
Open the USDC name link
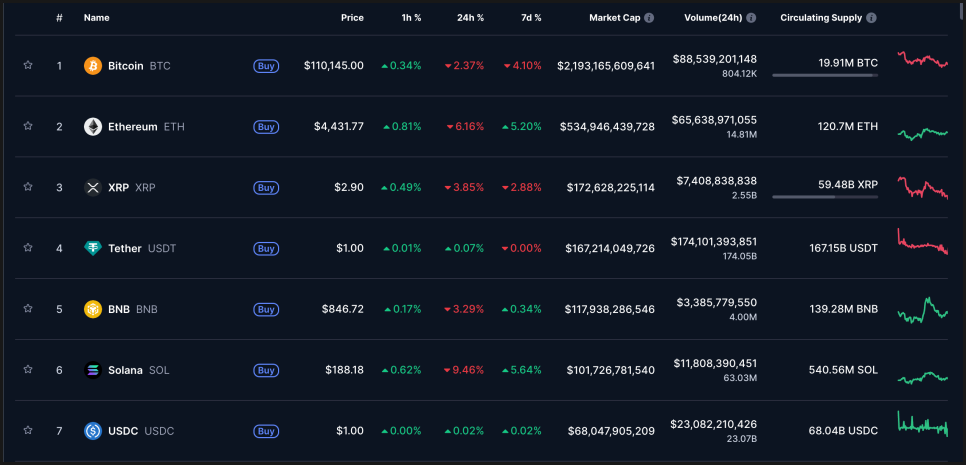[141, 431]
